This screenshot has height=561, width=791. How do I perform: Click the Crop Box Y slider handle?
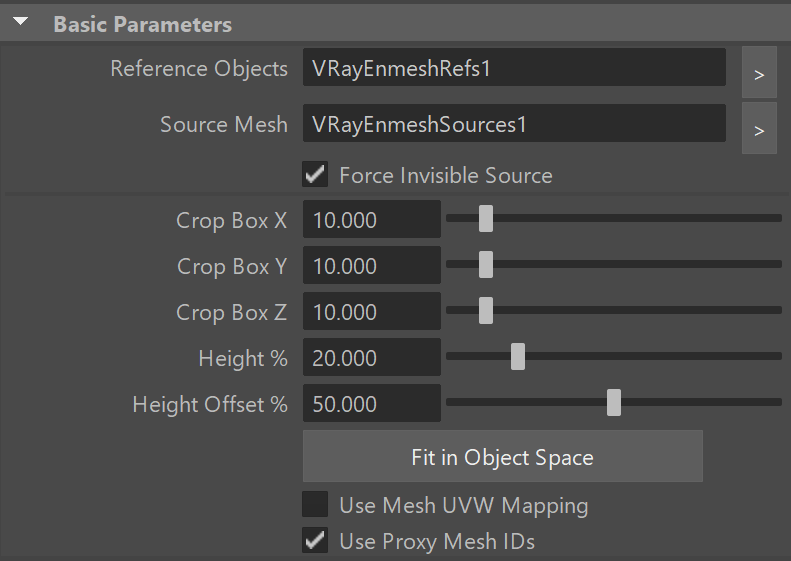point(486,264)
